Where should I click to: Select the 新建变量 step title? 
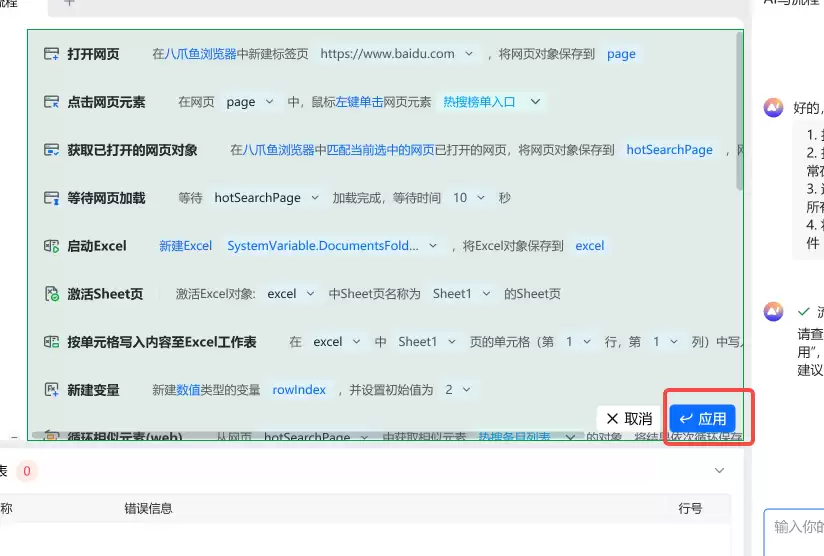[93, 390]
